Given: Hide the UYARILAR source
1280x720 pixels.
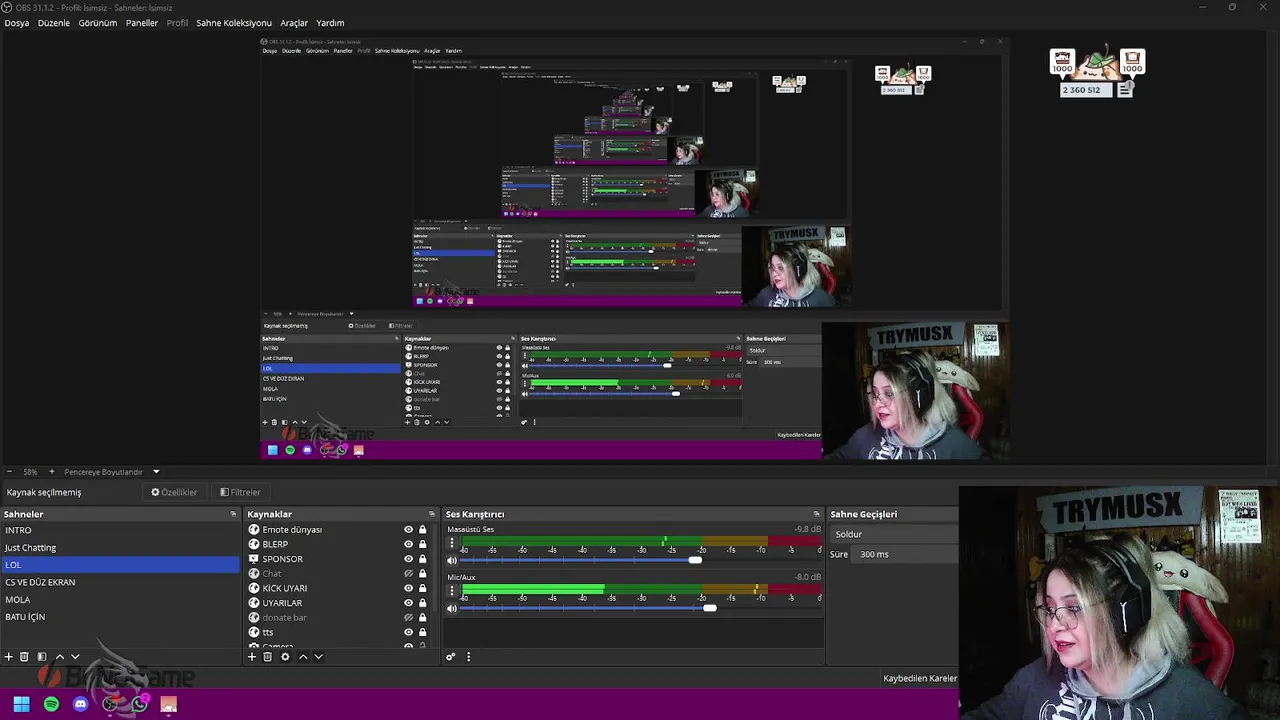Looking at the screenshot, I should [408, 603].
